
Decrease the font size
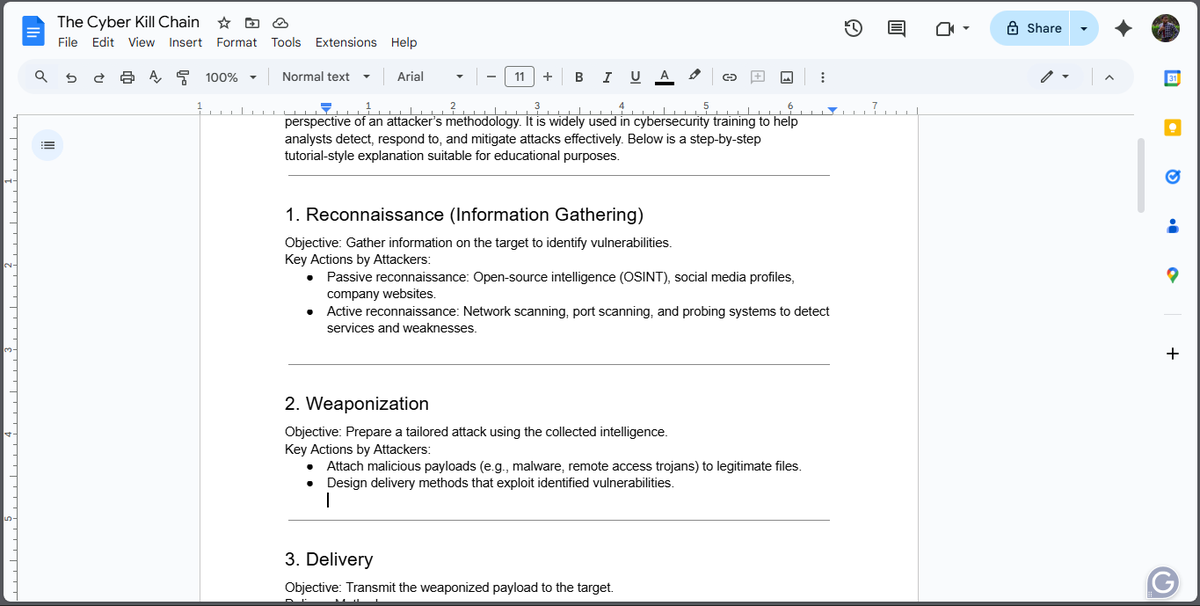coord(491,77)
